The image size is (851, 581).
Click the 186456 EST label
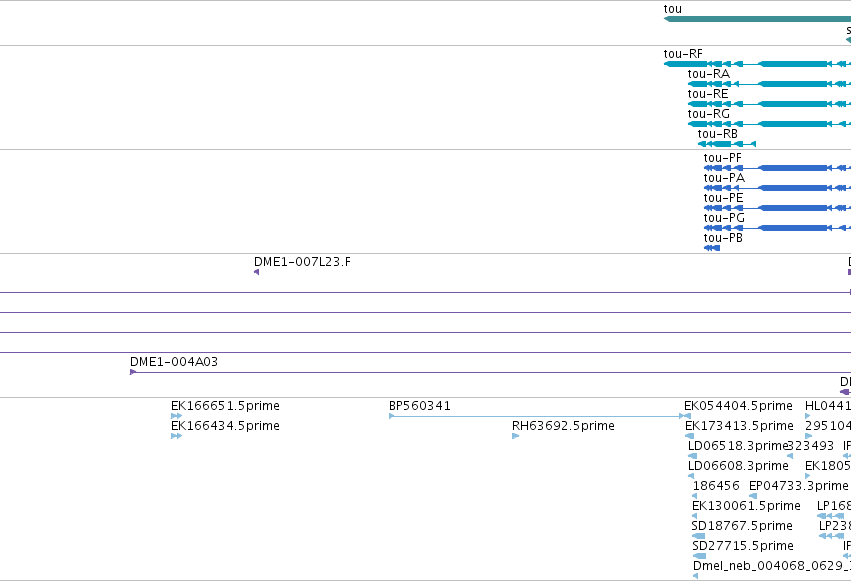tap(716, 486)
